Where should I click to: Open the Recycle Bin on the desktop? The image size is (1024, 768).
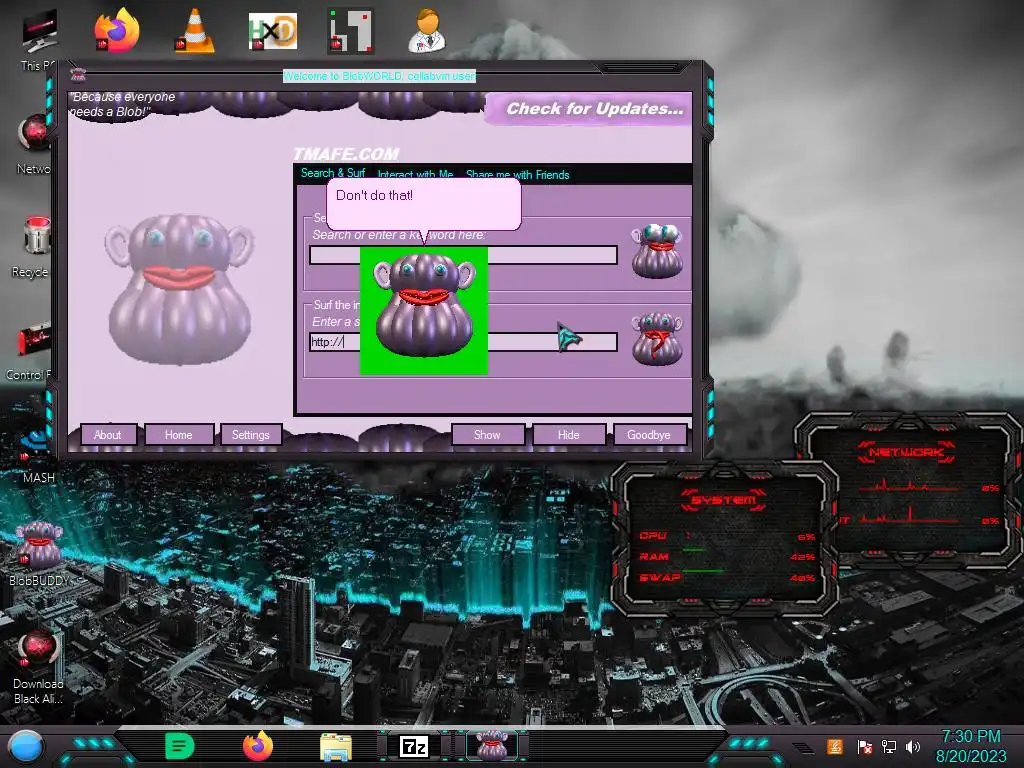click(33, 247)
